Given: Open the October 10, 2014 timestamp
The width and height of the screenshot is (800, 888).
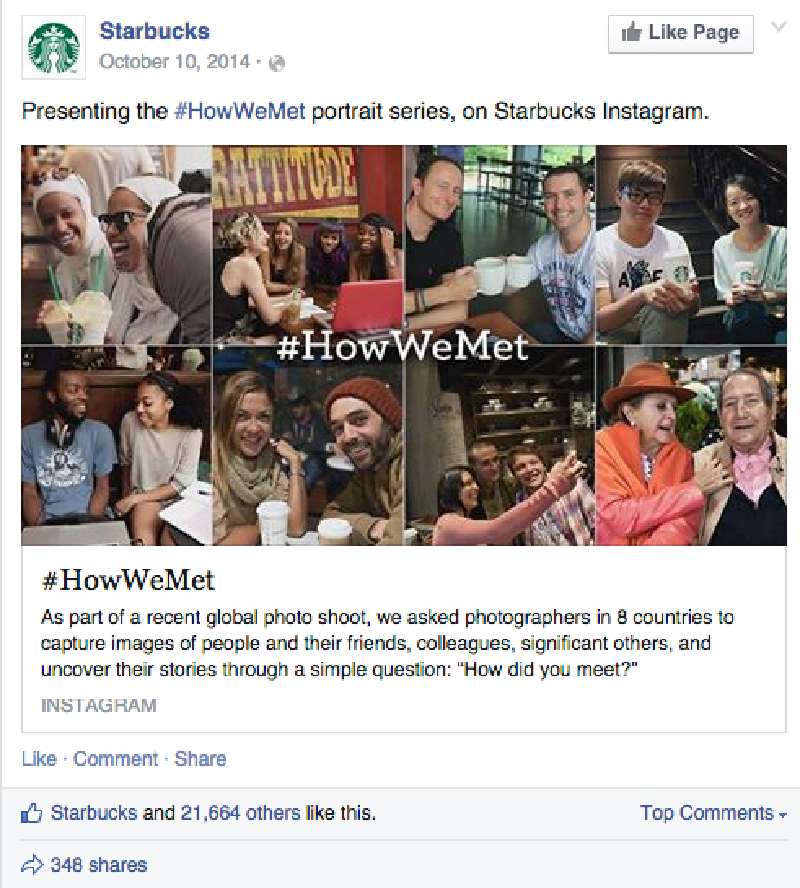Looking at the screenshot, I should (x=174, y=61).
